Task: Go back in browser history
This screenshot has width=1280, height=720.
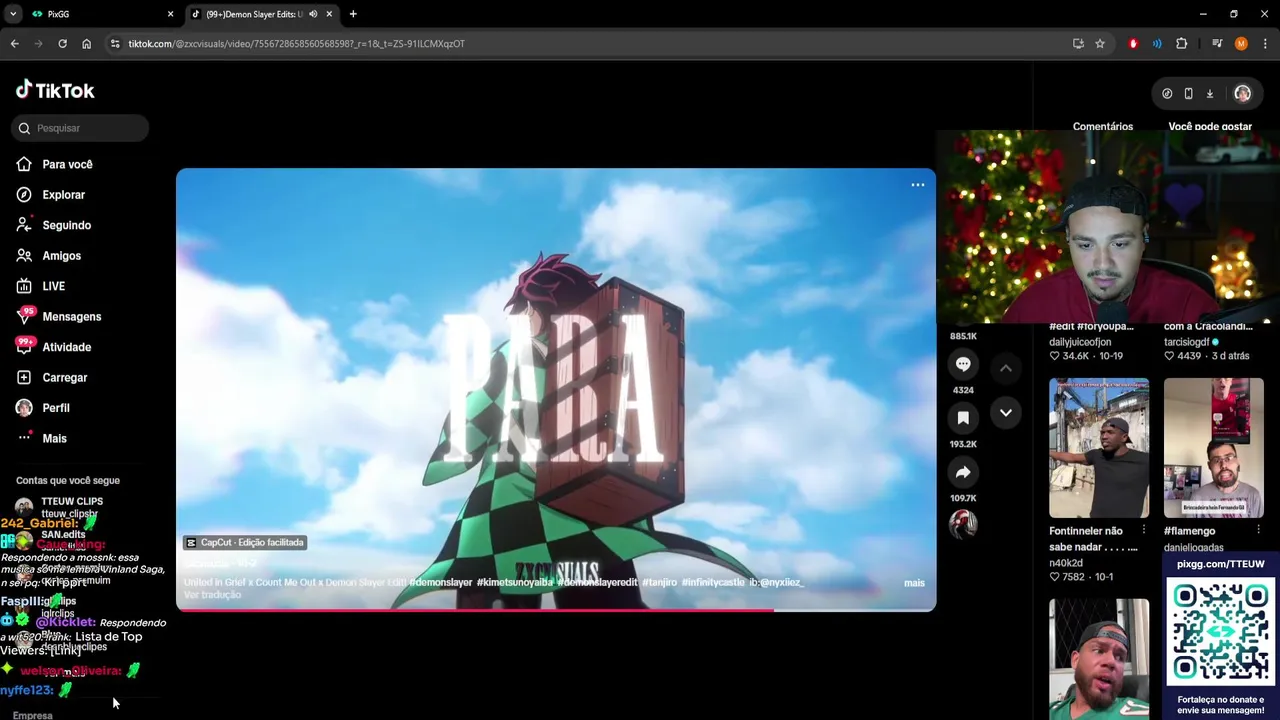Action: (x=15, y=44)
